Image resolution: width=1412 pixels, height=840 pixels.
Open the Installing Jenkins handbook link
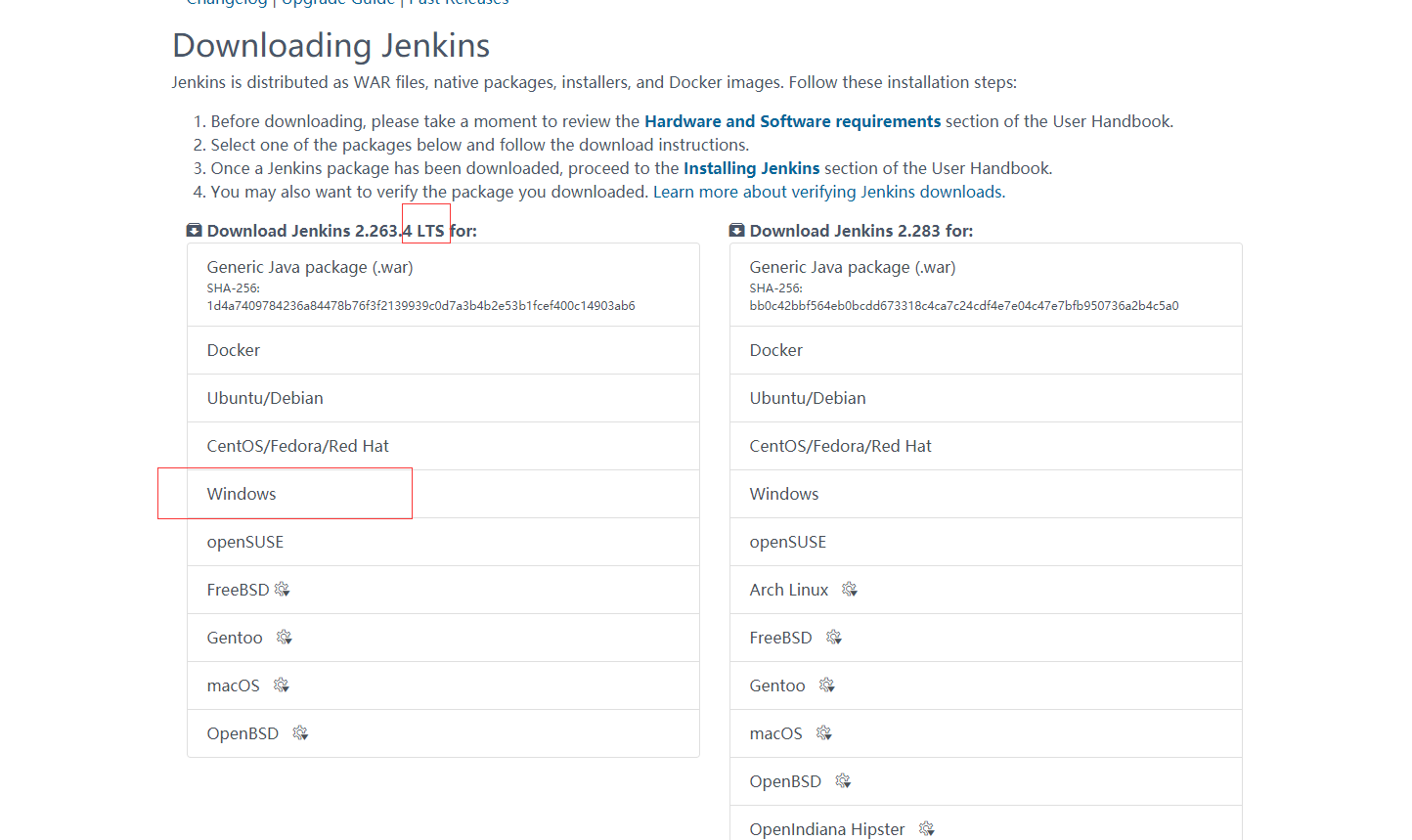tap(751, 168)
